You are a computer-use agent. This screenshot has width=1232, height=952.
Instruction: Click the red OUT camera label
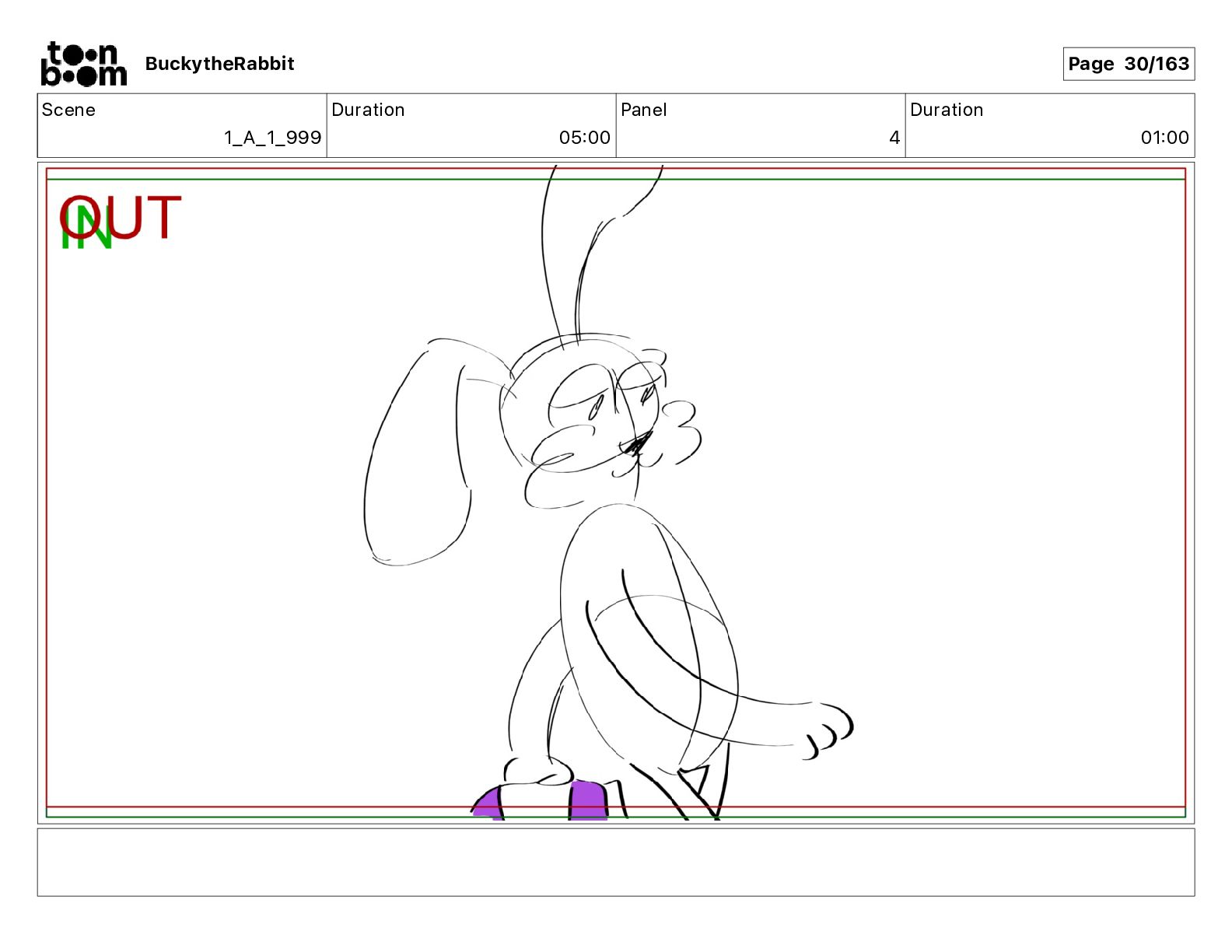tap(121, 217)
